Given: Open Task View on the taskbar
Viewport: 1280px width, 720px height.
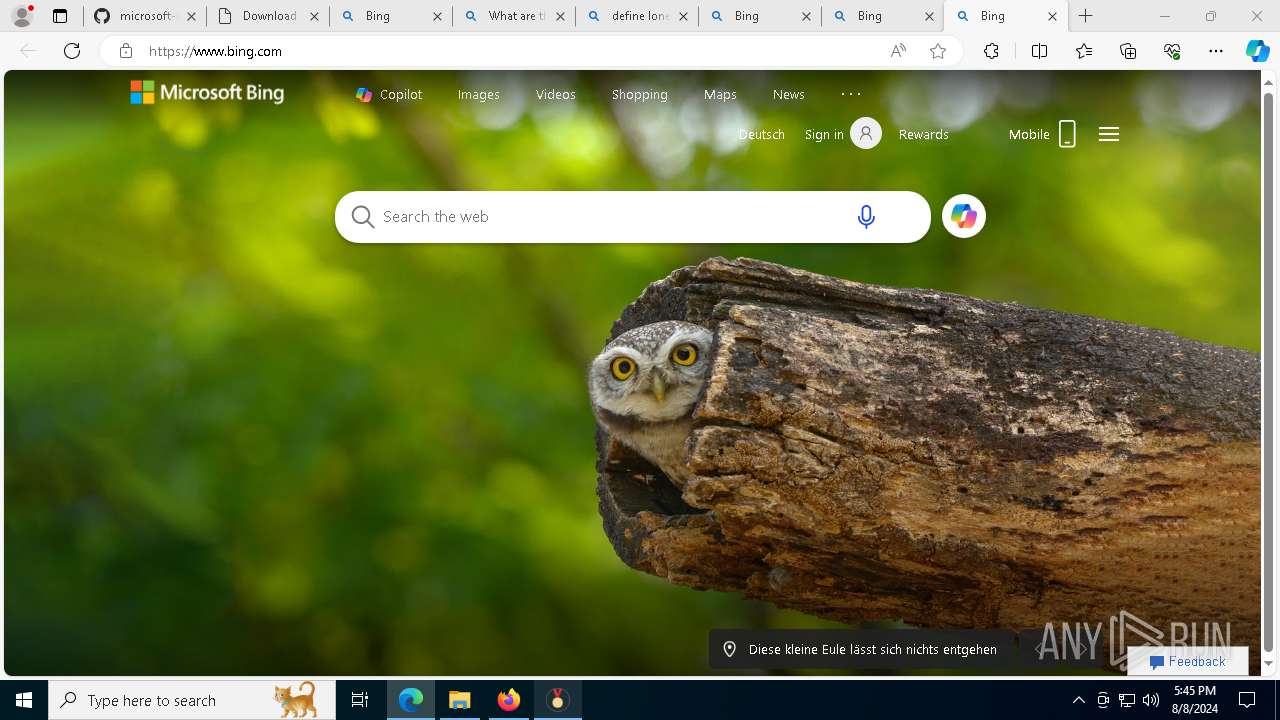Looking at the screenshot, I should coord(360,700).
